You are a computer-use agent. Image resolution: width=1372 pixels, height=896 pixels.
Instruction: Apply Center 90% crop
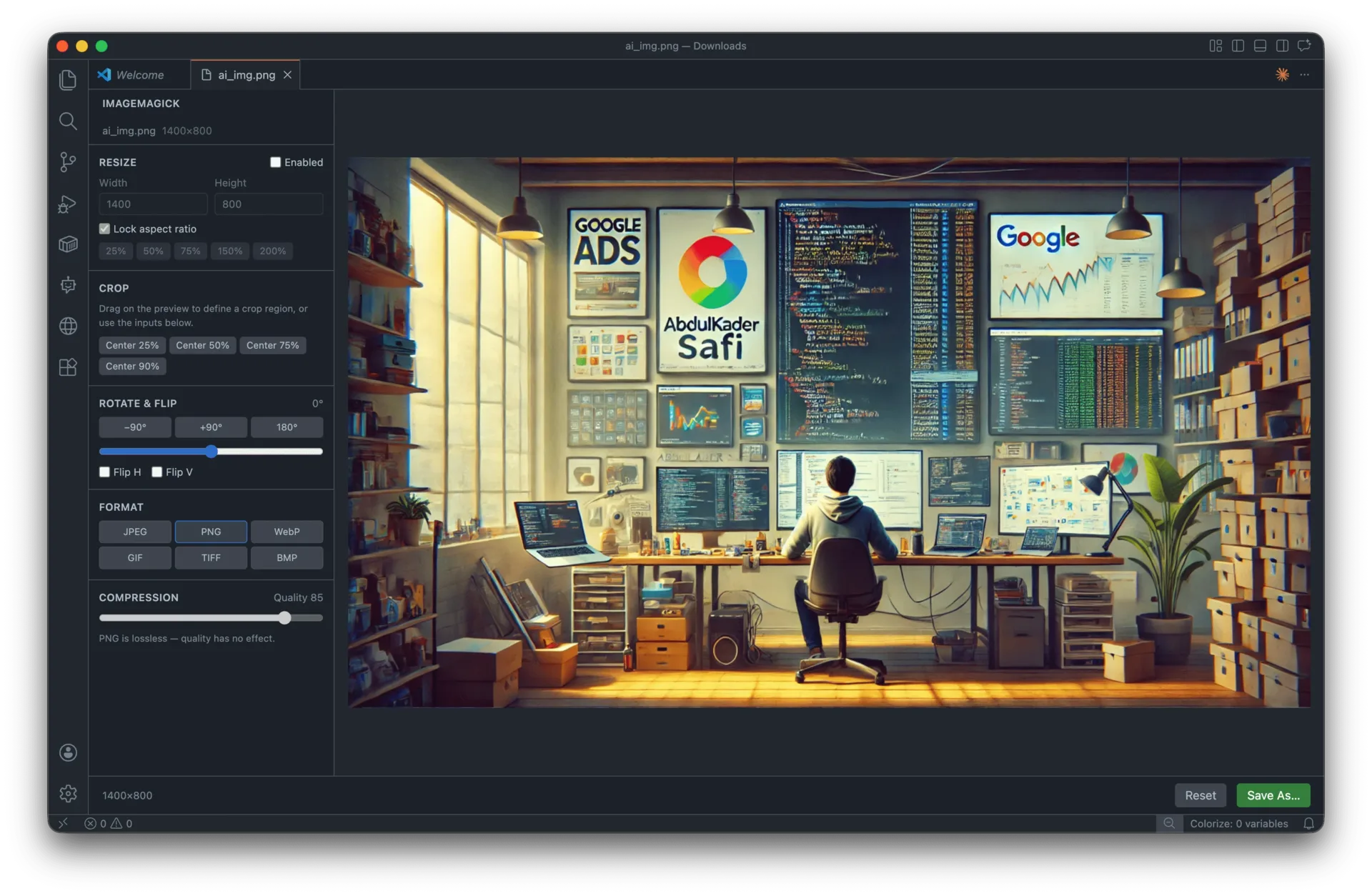click(x=132, y=366)
